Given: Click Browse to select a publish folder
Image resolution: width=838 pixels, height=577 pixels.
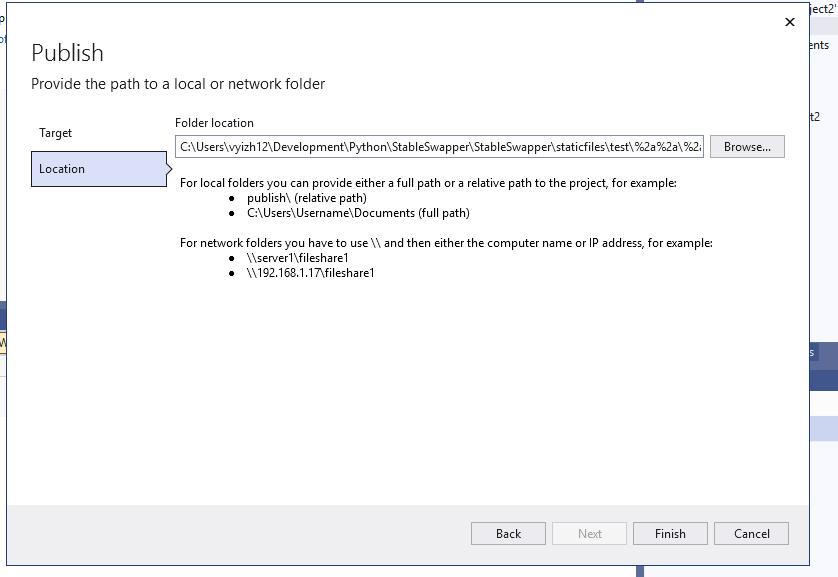Looking at the screenshot, I should click(x=749, y=146).
